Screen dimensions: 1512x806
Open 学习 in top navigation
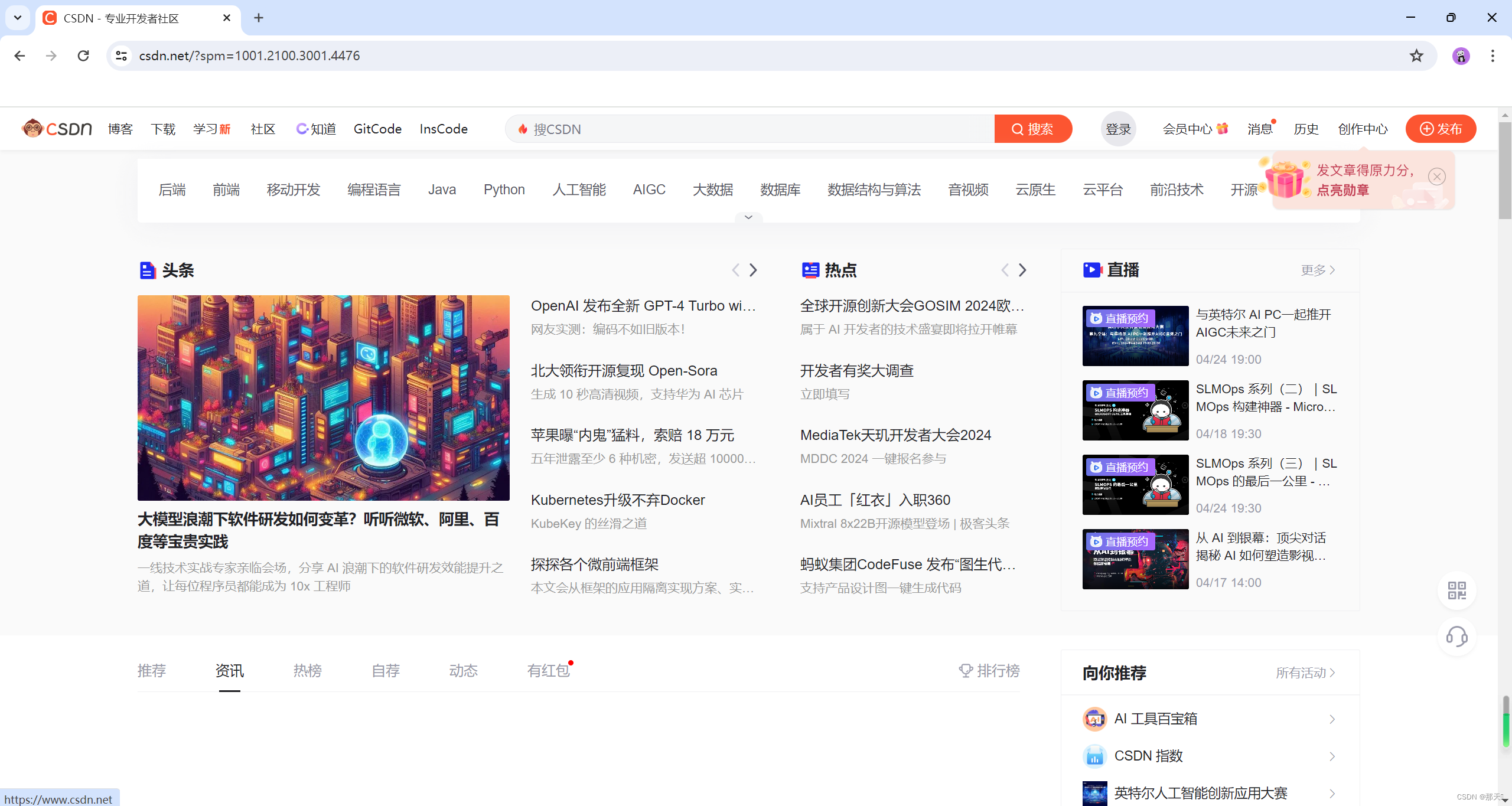point(212,129)
